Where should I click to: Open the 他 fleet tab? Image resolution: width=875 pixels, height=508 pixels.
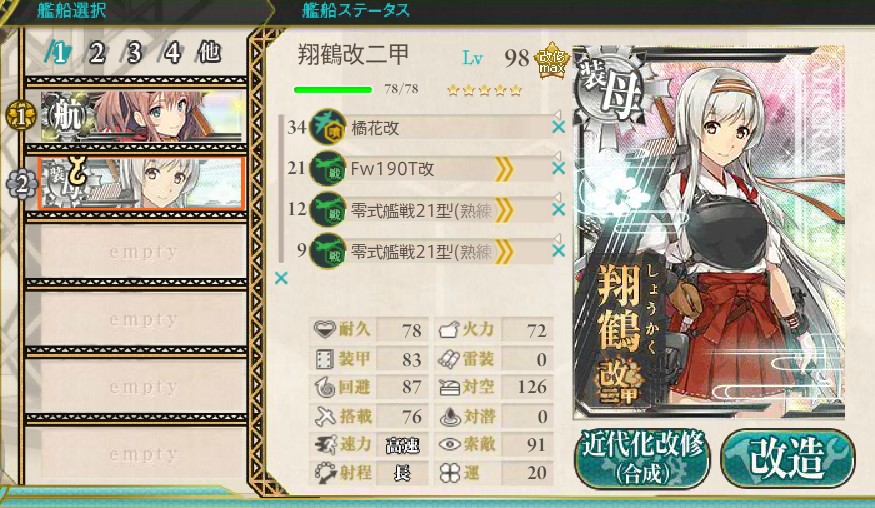[209, 52]
